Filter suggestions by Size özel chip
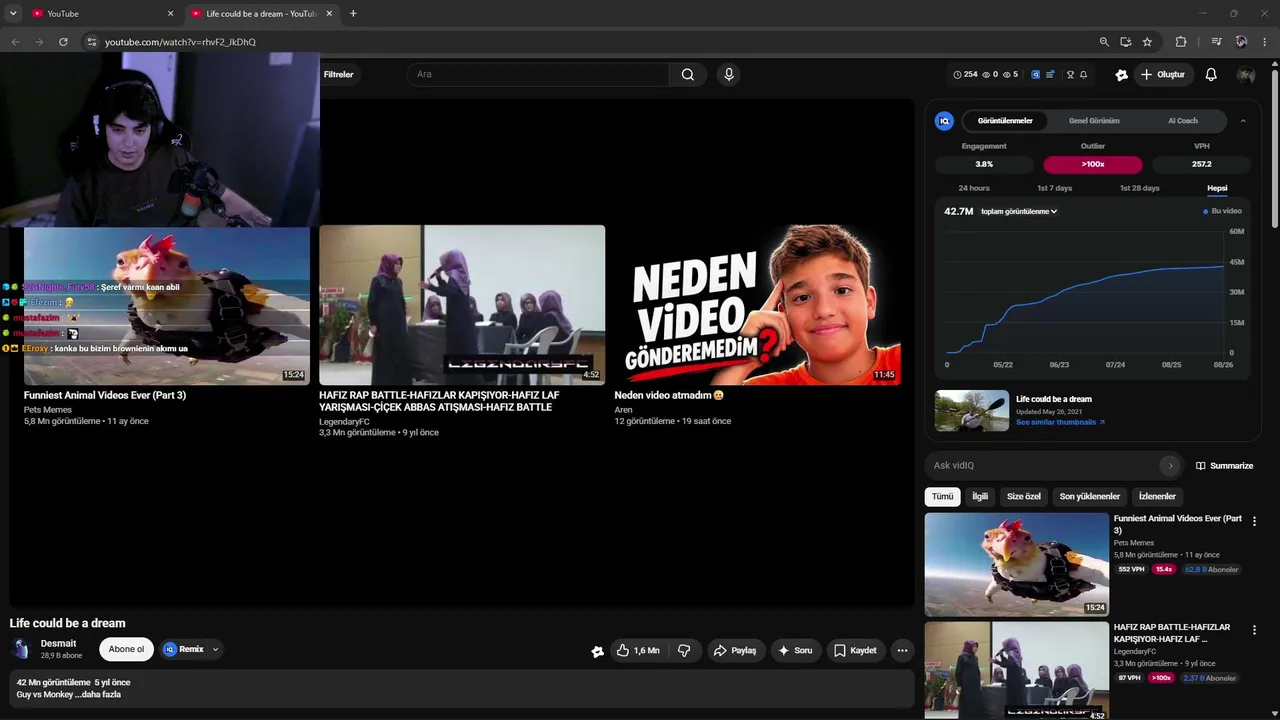 coord(1024,496)
